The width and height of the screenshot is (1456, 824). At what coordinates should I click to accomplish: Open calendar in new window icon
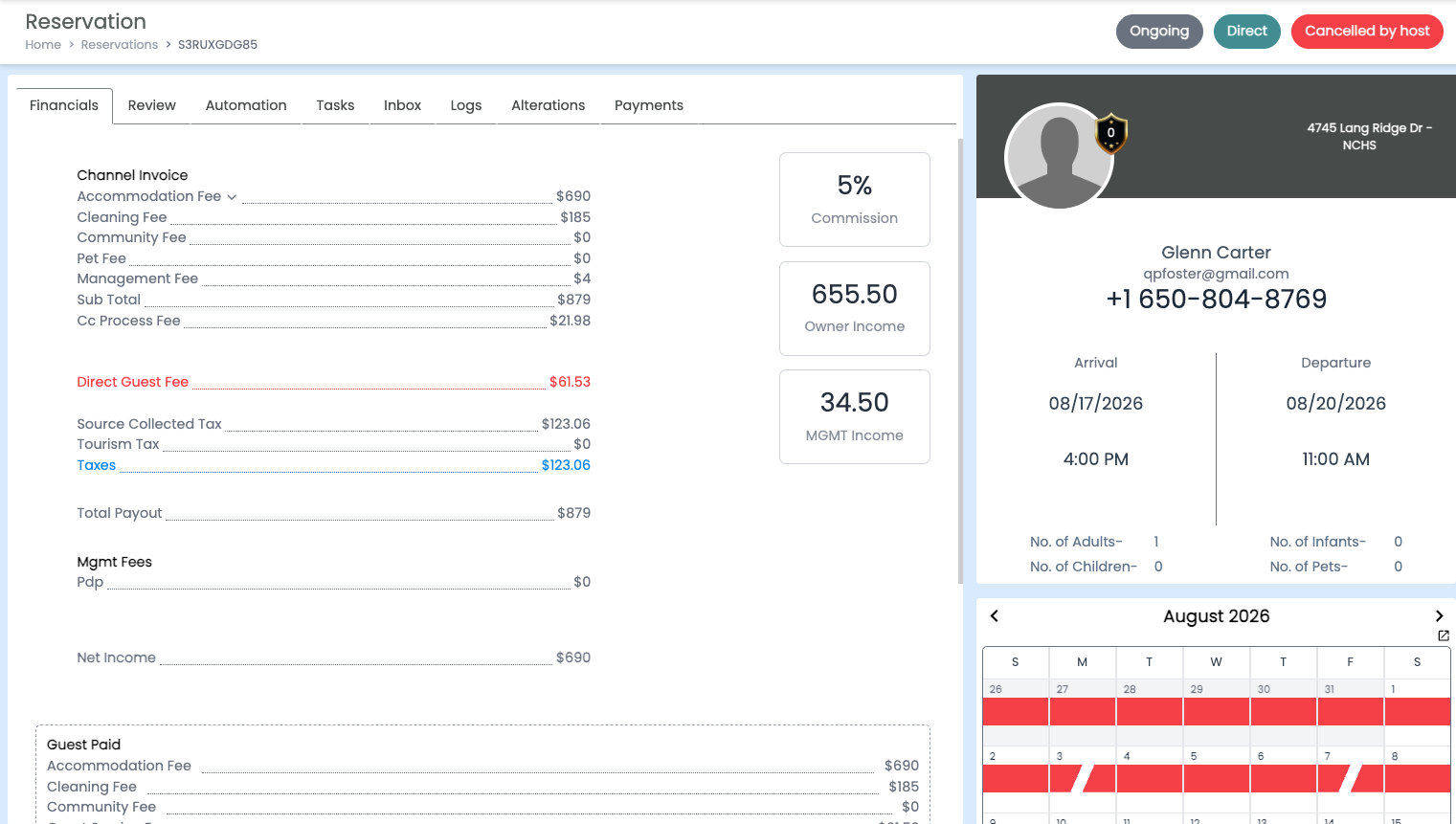[x=1444, y=635]
